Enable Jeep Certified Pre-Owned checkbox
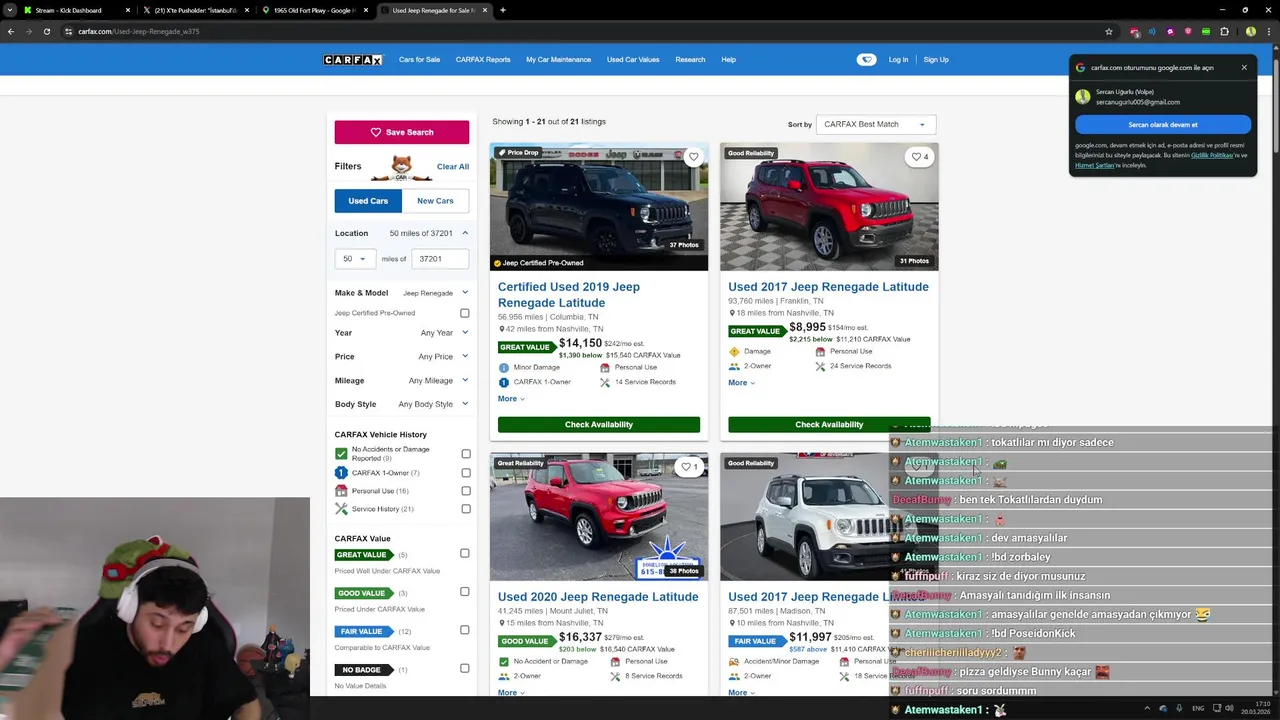 [465, 313]
